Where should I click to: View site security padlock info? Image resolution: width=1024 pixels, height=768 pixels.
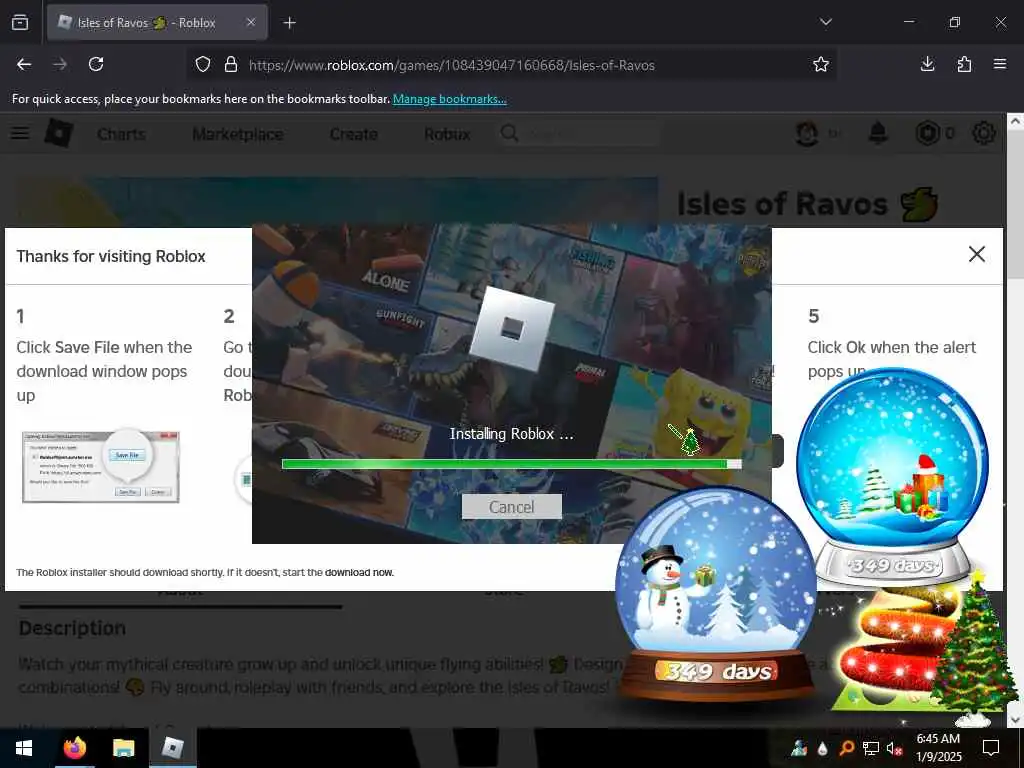click(231, 65)
